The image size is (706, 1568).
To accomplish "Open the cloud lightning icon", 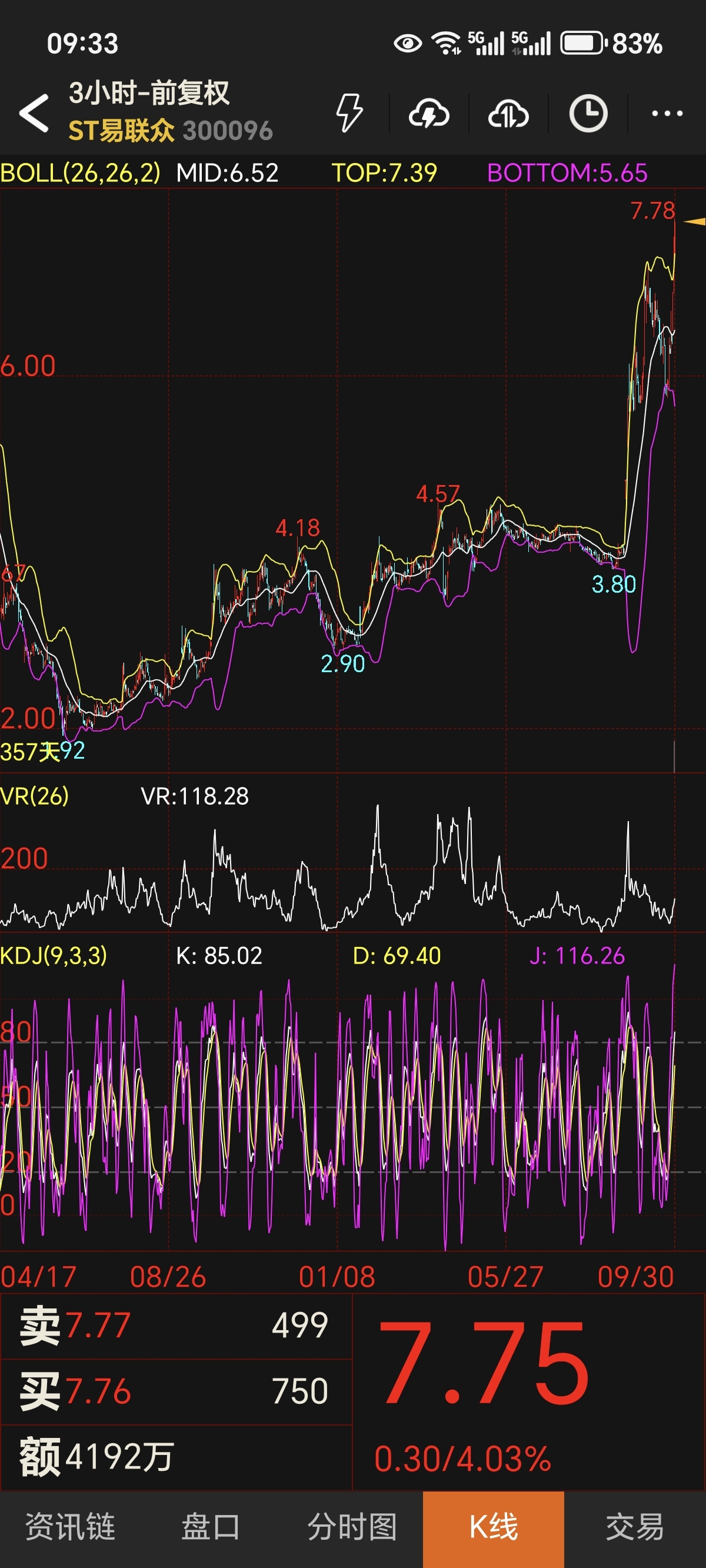I will point(429,113).
